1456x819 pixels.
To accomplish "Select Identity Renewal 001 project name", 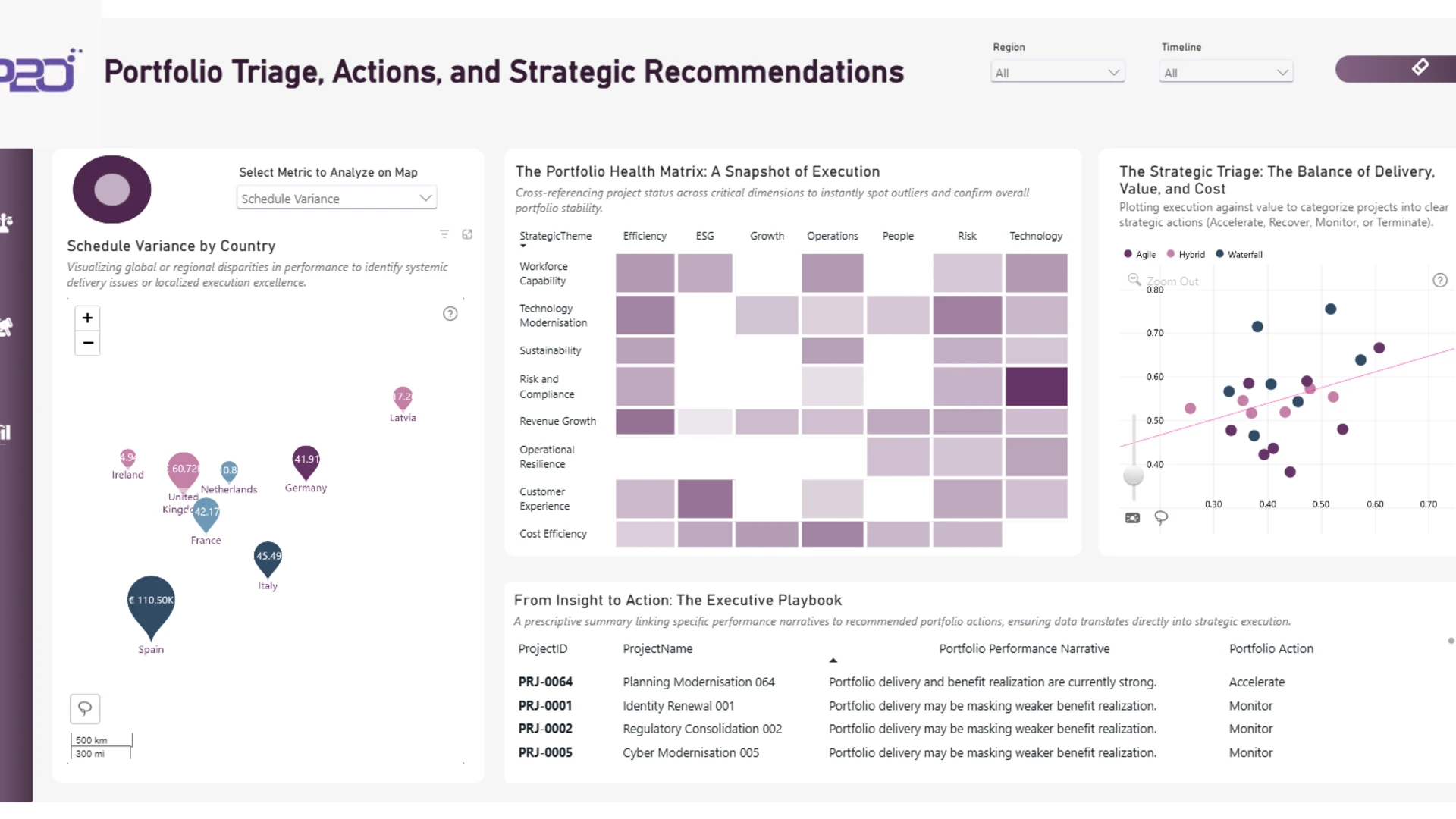I will pos(678,705).
